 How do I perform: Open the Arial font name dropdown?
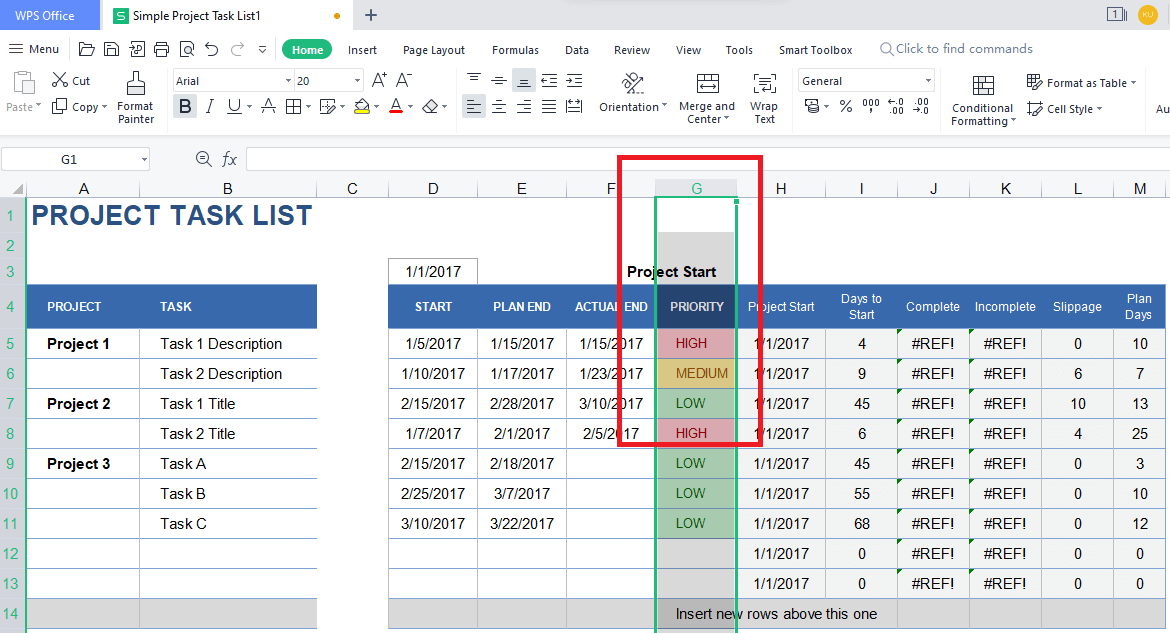tap(288, 81)
